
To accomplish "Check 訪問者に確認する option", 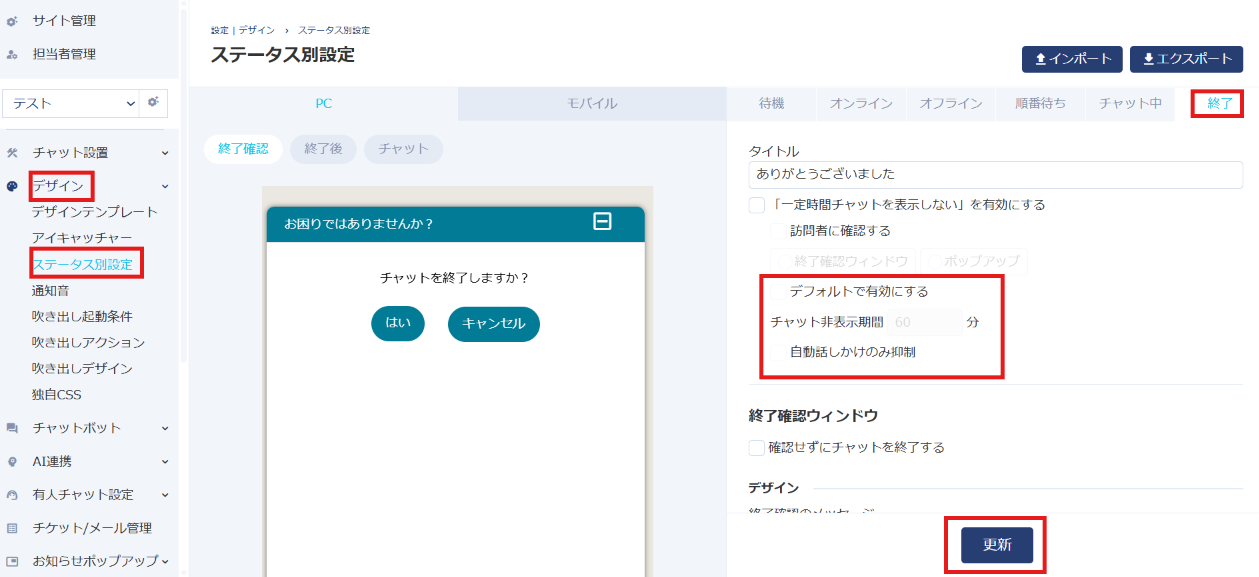I will click(779, 231).
